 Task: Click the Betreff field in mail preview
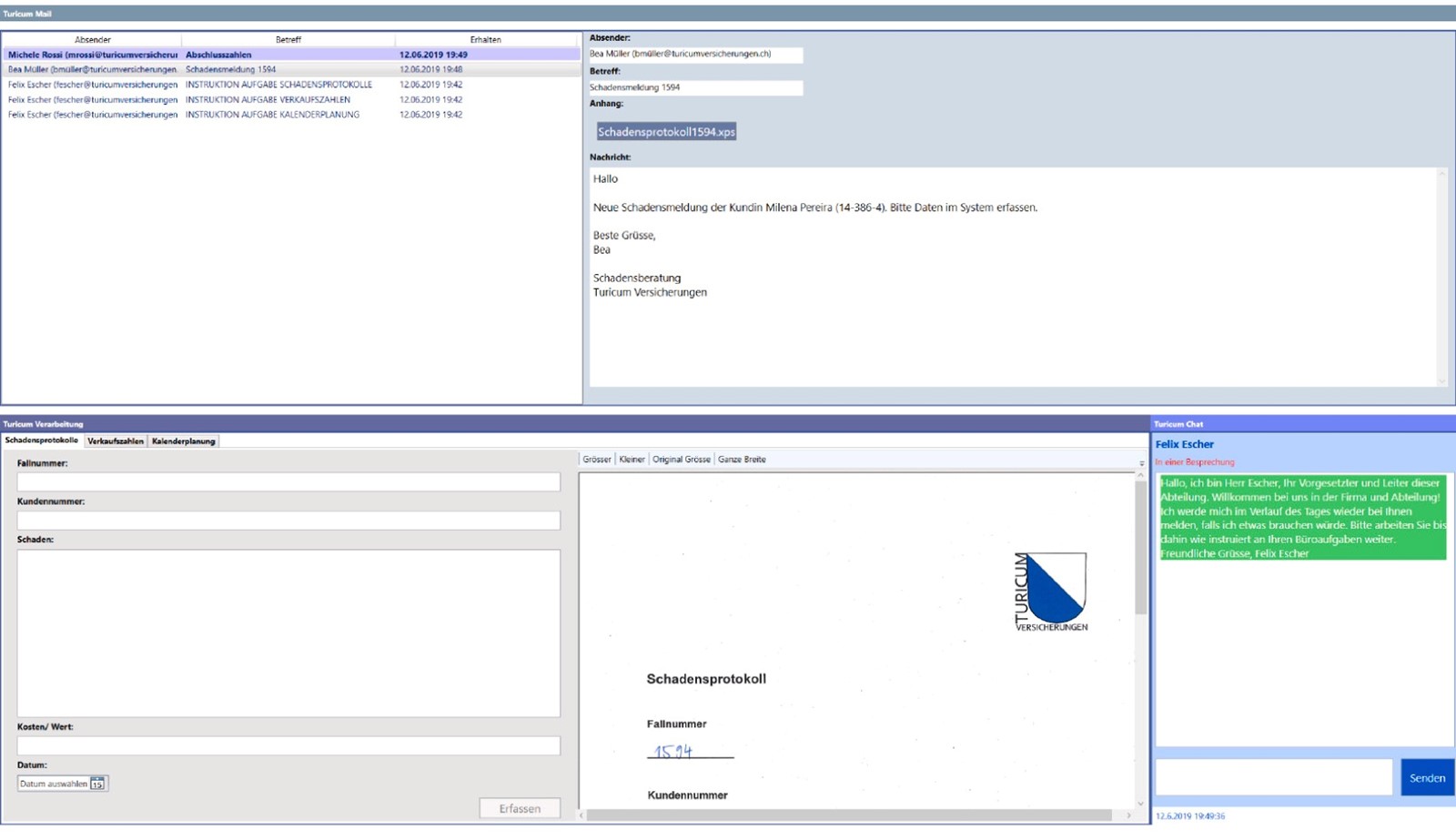695,87
